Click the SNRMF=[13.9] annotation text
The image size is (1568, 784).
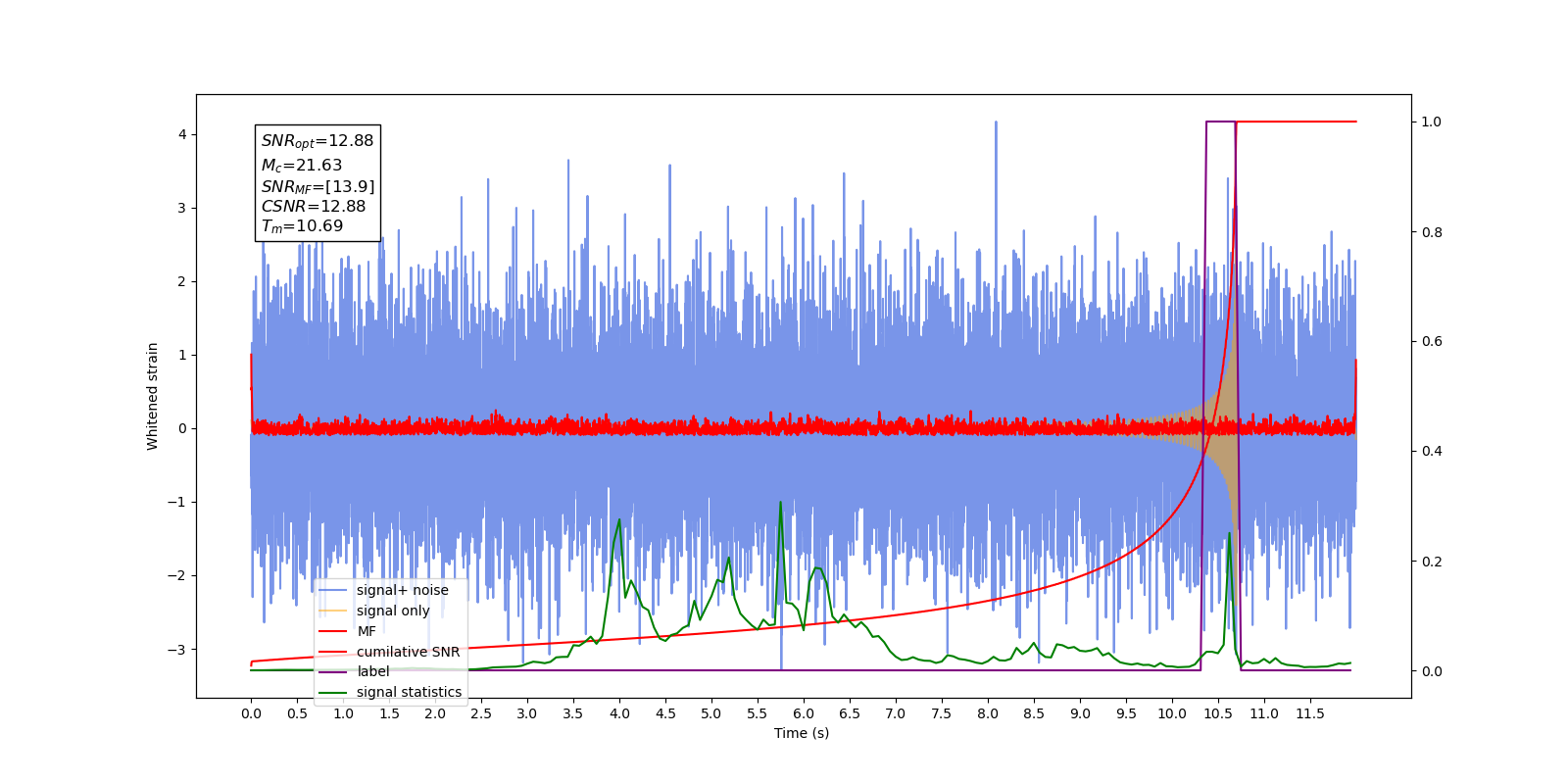(x=318, y=186)
